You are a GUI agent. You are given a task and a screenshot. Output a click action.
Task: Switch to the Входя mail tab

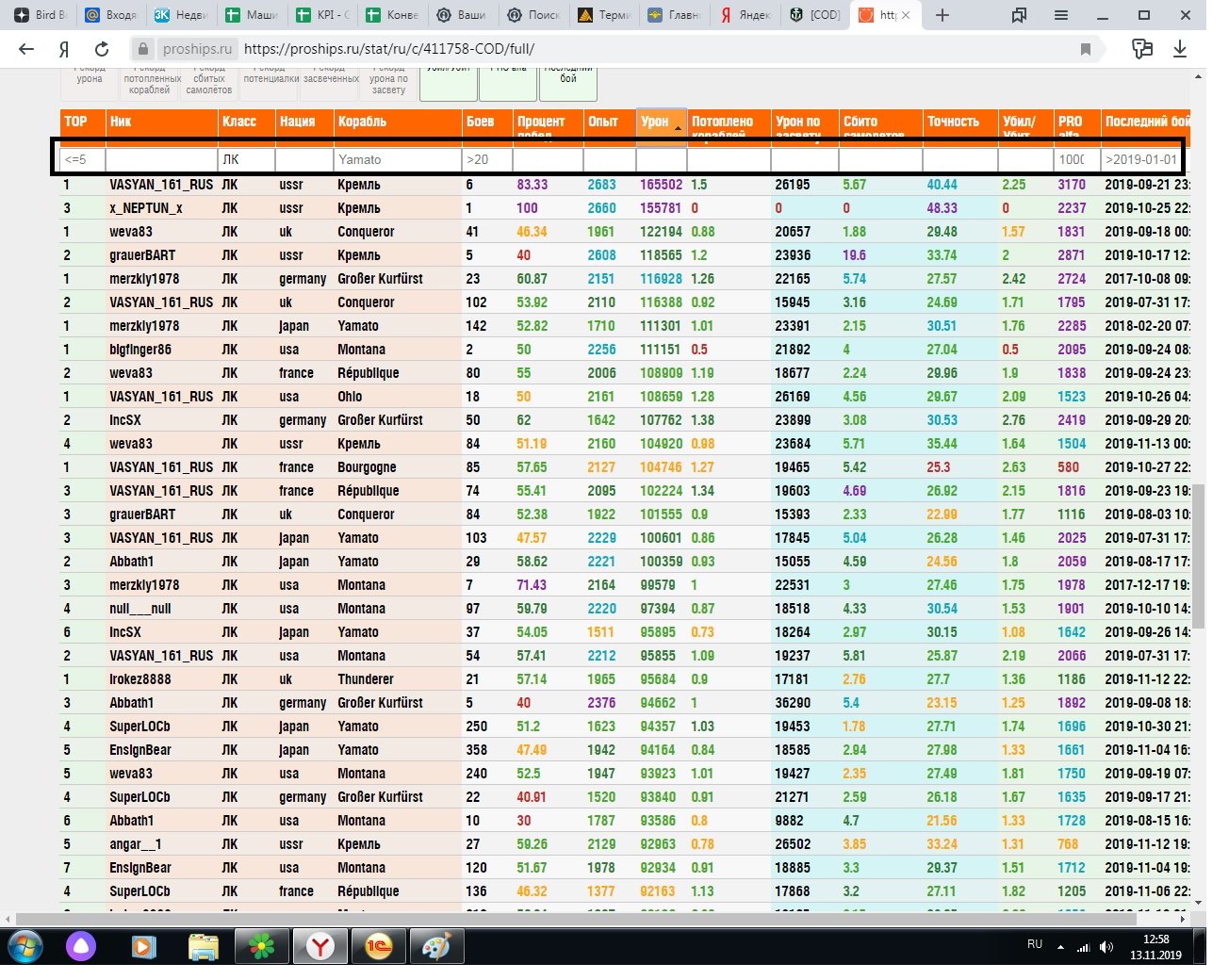point(110,15)
